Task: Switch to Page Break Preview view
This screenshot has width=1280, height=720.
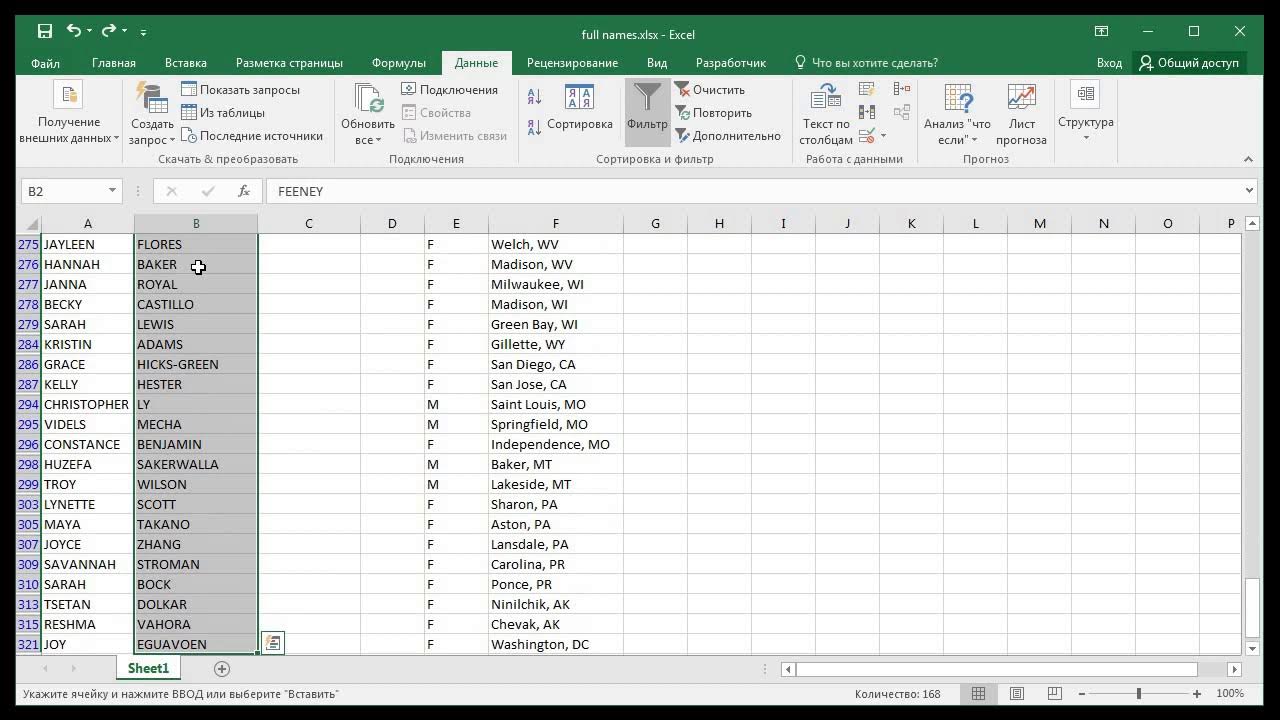Action: point(1055,693)
